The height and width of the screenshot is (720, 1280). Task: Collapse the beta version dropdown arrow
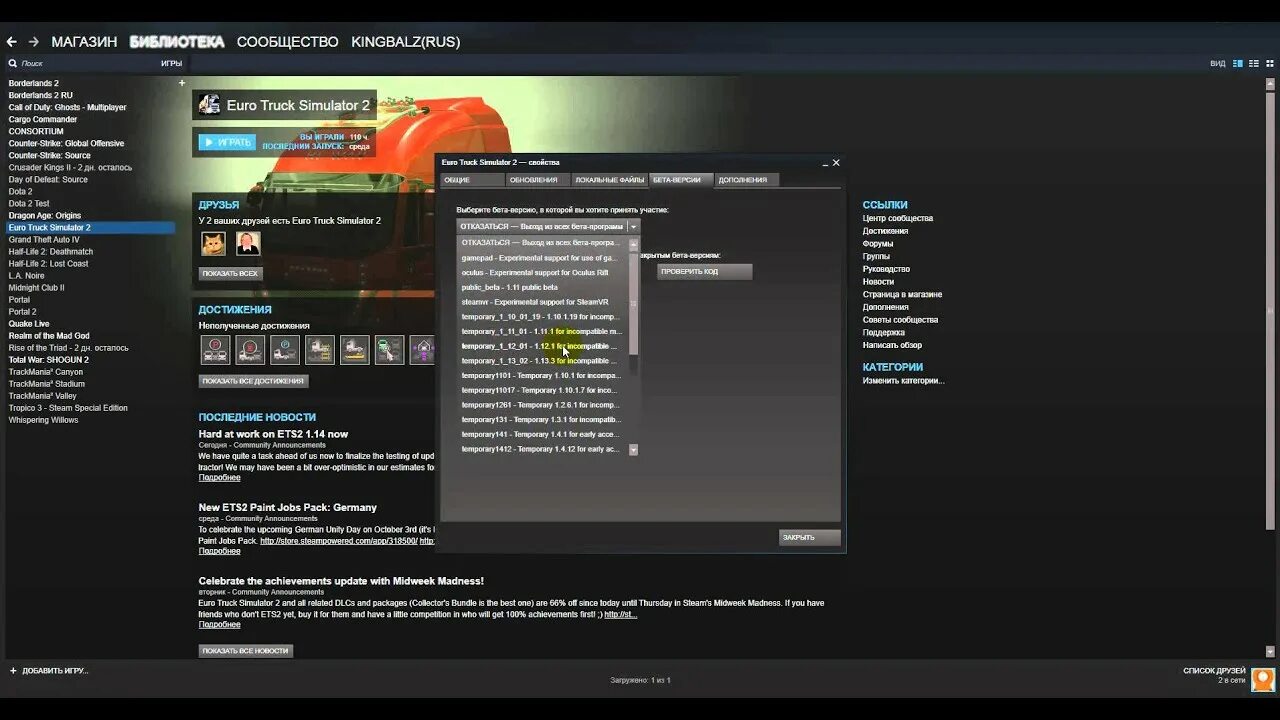[633, 227]
